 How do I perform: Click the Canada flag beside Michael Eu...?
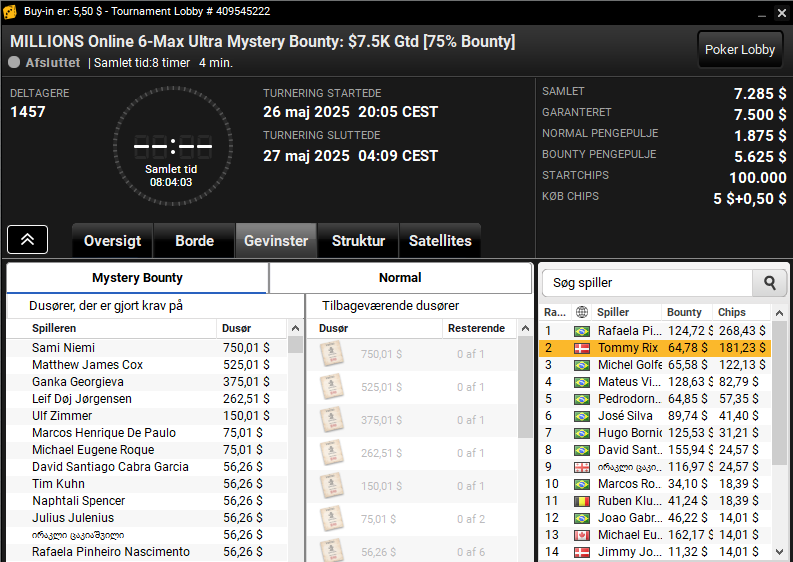[x=582, y=535]
